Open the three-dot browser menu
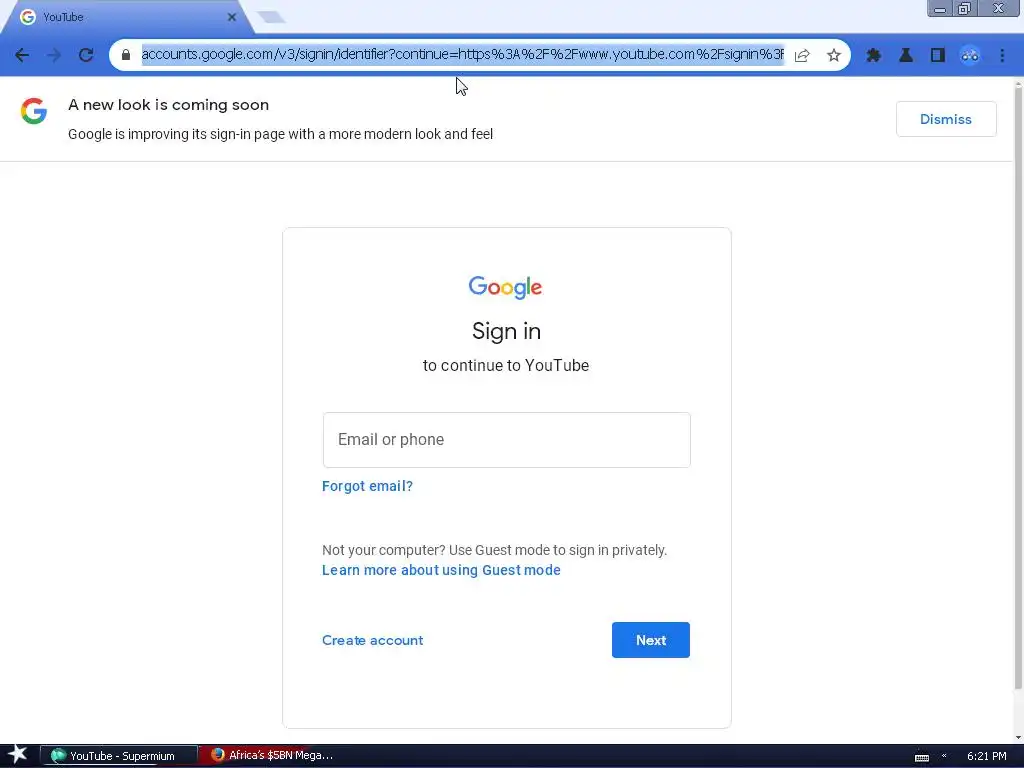This screenshot has height=768, width=1024. pos(1002,56)
